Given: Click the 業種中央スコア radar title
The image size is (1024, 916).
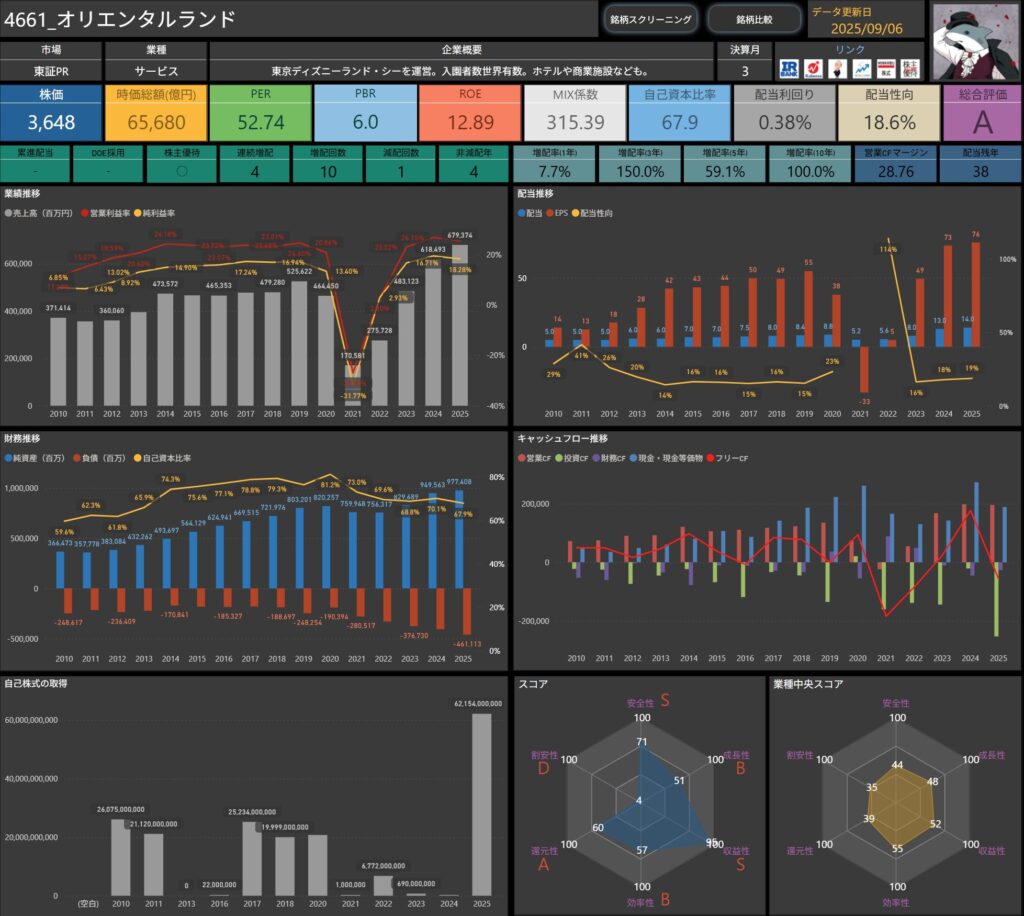Looking at the screenshot, I should click(808, 684).
